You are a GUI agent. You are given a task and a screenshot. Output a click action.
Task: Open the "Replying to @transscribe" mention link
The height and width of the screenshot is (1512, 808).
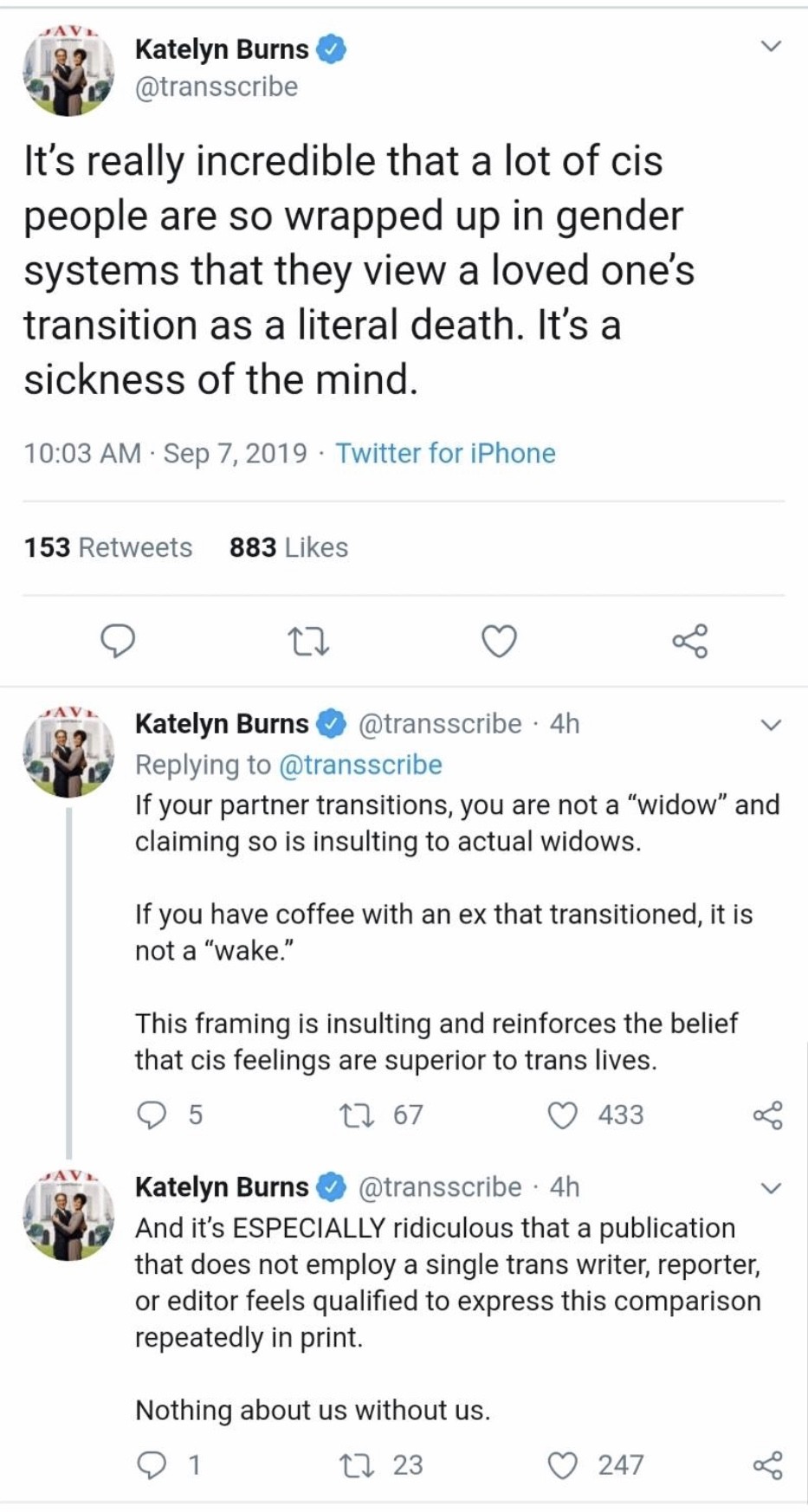pos(360,765)
